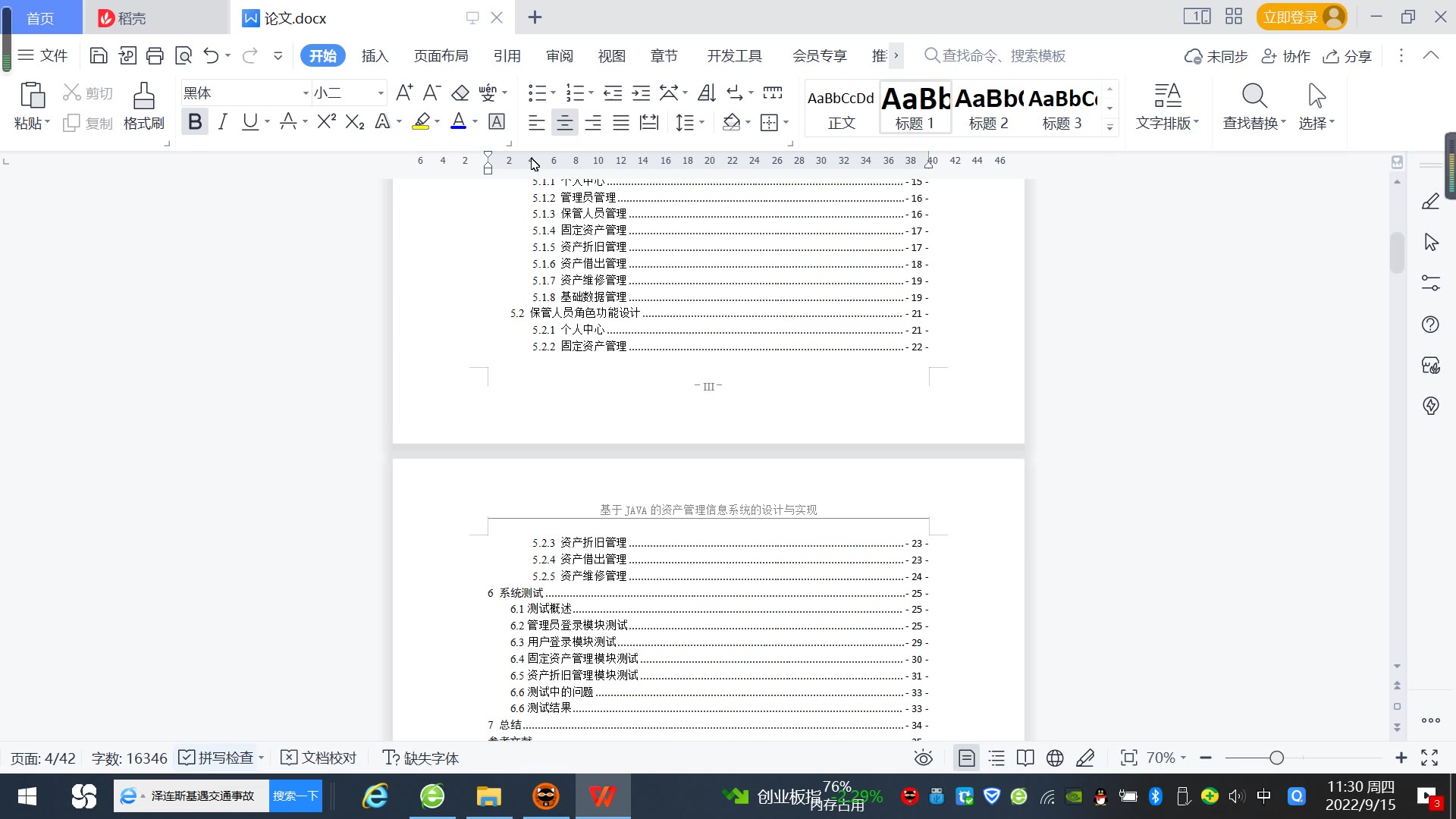The image size is (1456, 819).
Task: Toggle underline formatting
Action: [249, 121]
